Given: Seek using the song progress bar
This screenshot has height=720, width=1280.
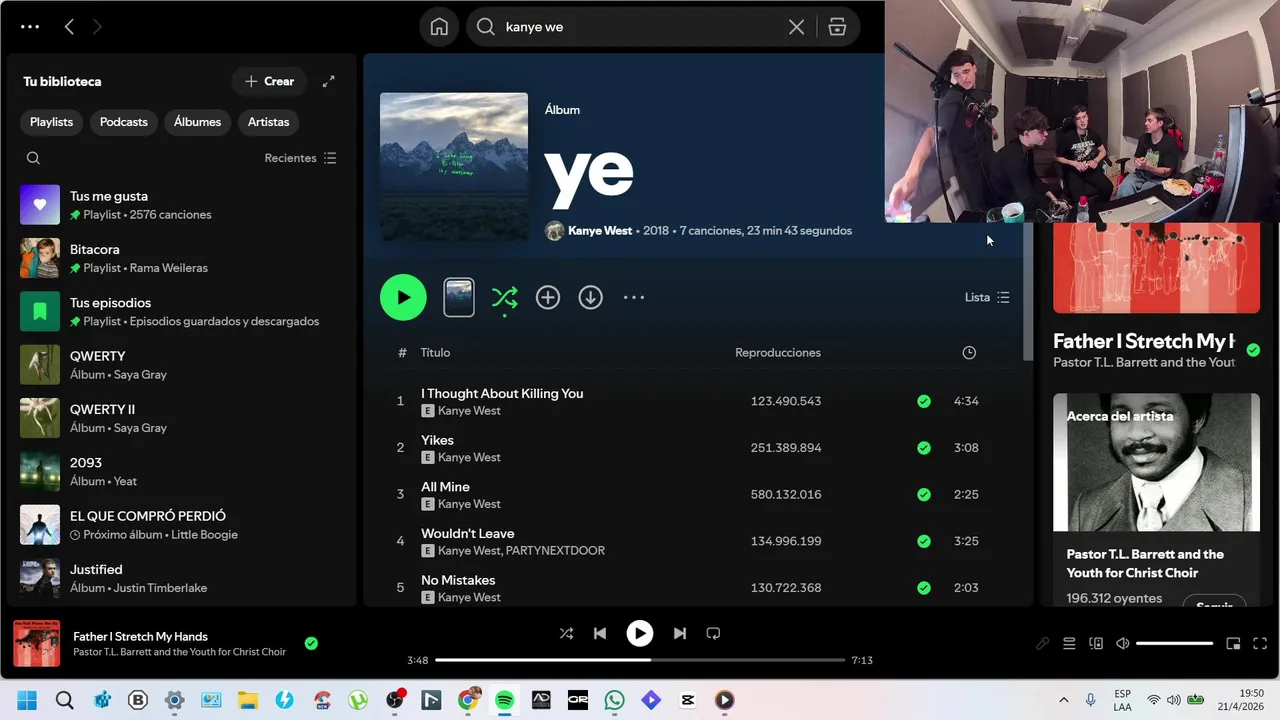Looking at the screenshot, I should (x=640, y=660).
